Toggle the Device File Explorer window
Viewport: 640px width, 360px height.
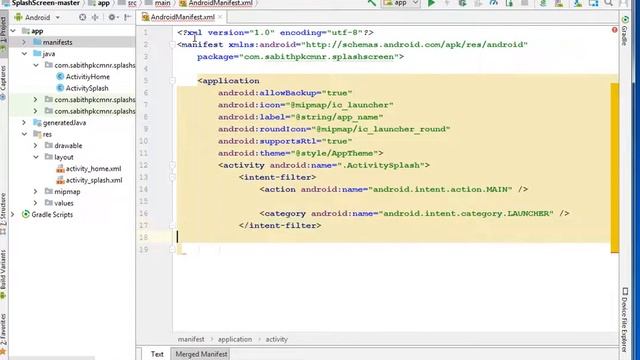[624, 320]
